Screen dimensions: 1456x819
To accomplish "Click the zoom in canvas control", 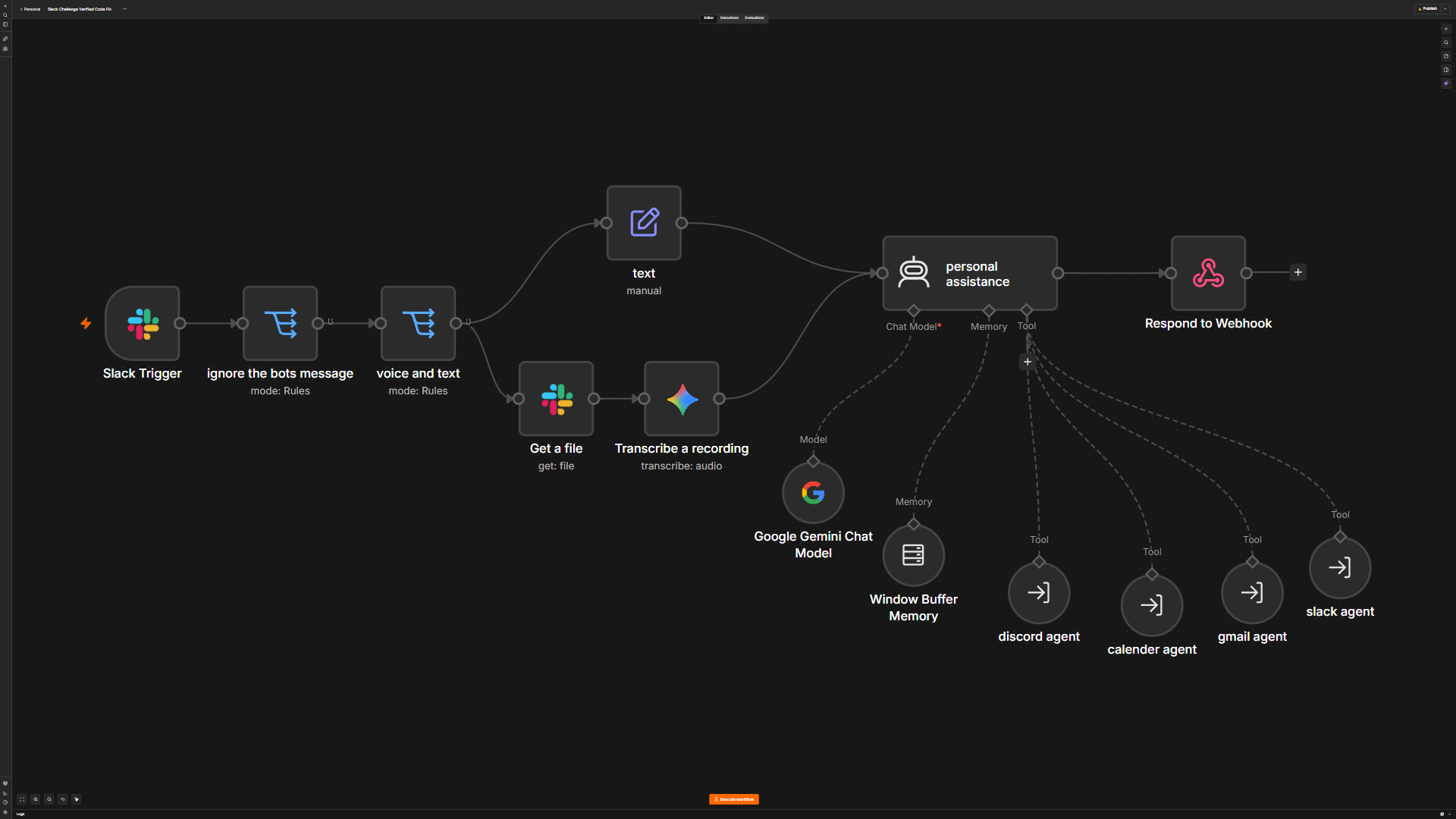I will pyautogui.click(x=35, y=799).
